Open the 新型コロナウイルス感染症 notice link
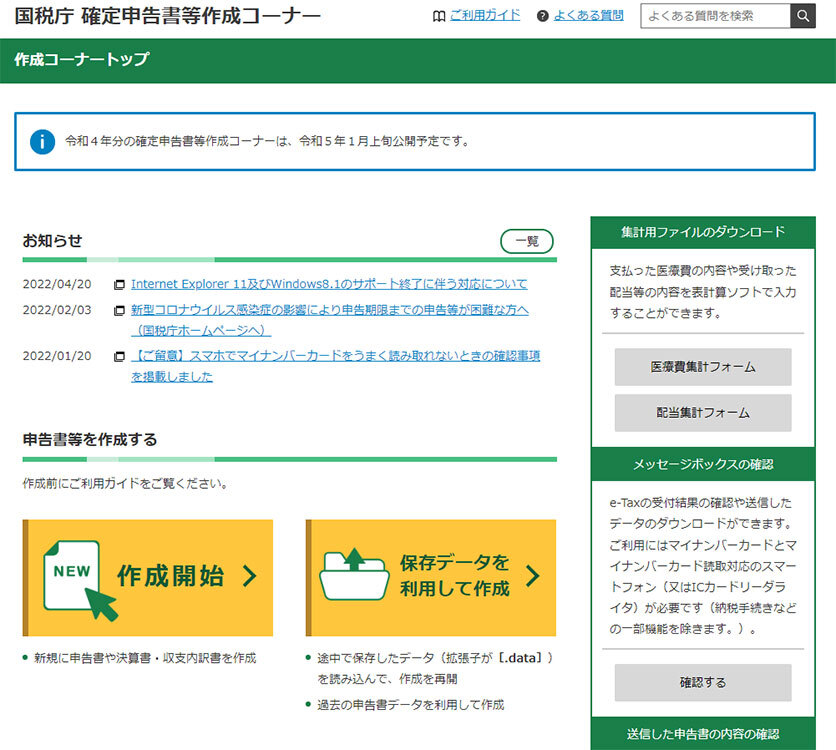 330,310
